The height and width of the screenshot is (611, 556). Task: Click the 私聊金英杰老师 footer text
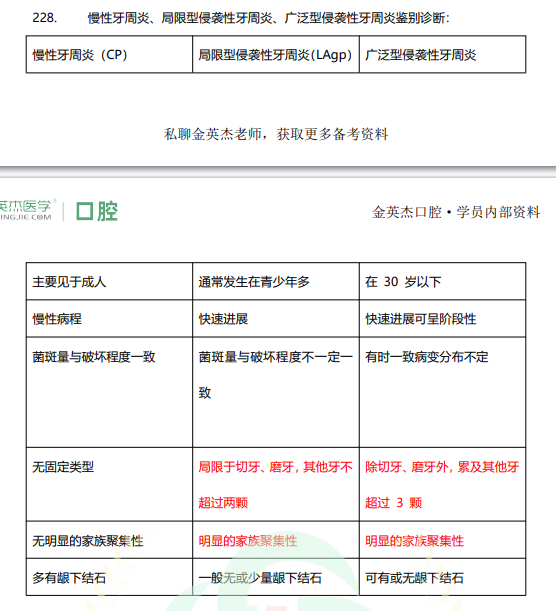click(x=276, y=134)
